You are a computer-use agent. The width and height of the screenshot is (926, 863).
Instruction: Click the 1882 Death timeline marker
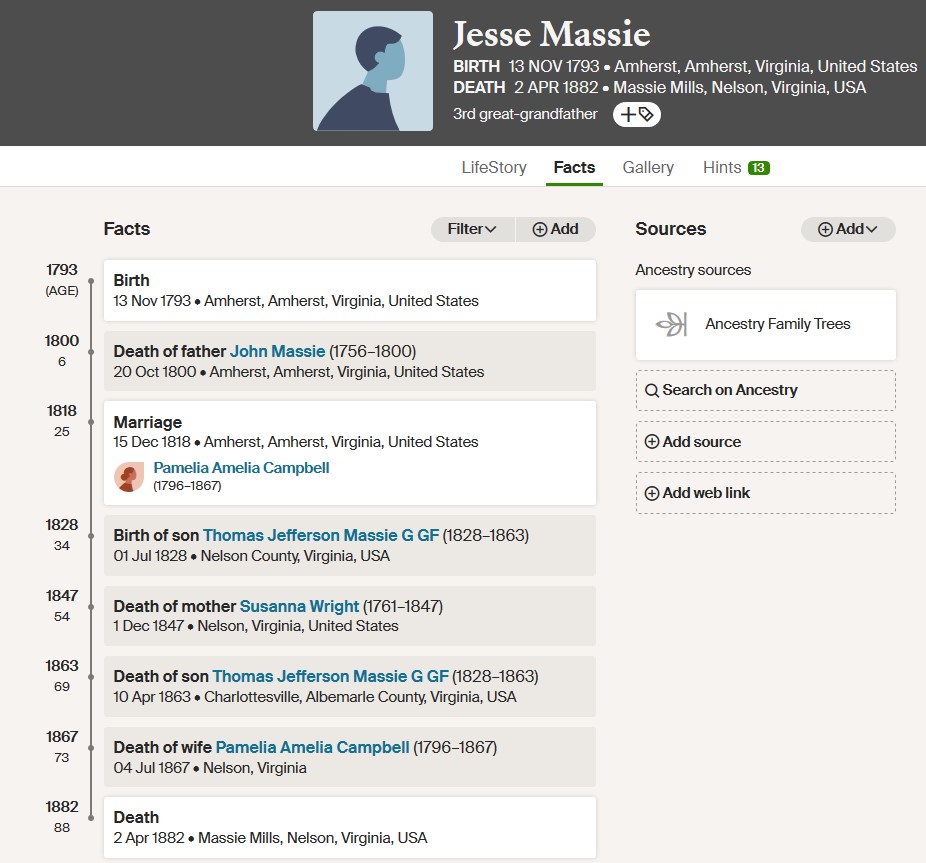91,818
